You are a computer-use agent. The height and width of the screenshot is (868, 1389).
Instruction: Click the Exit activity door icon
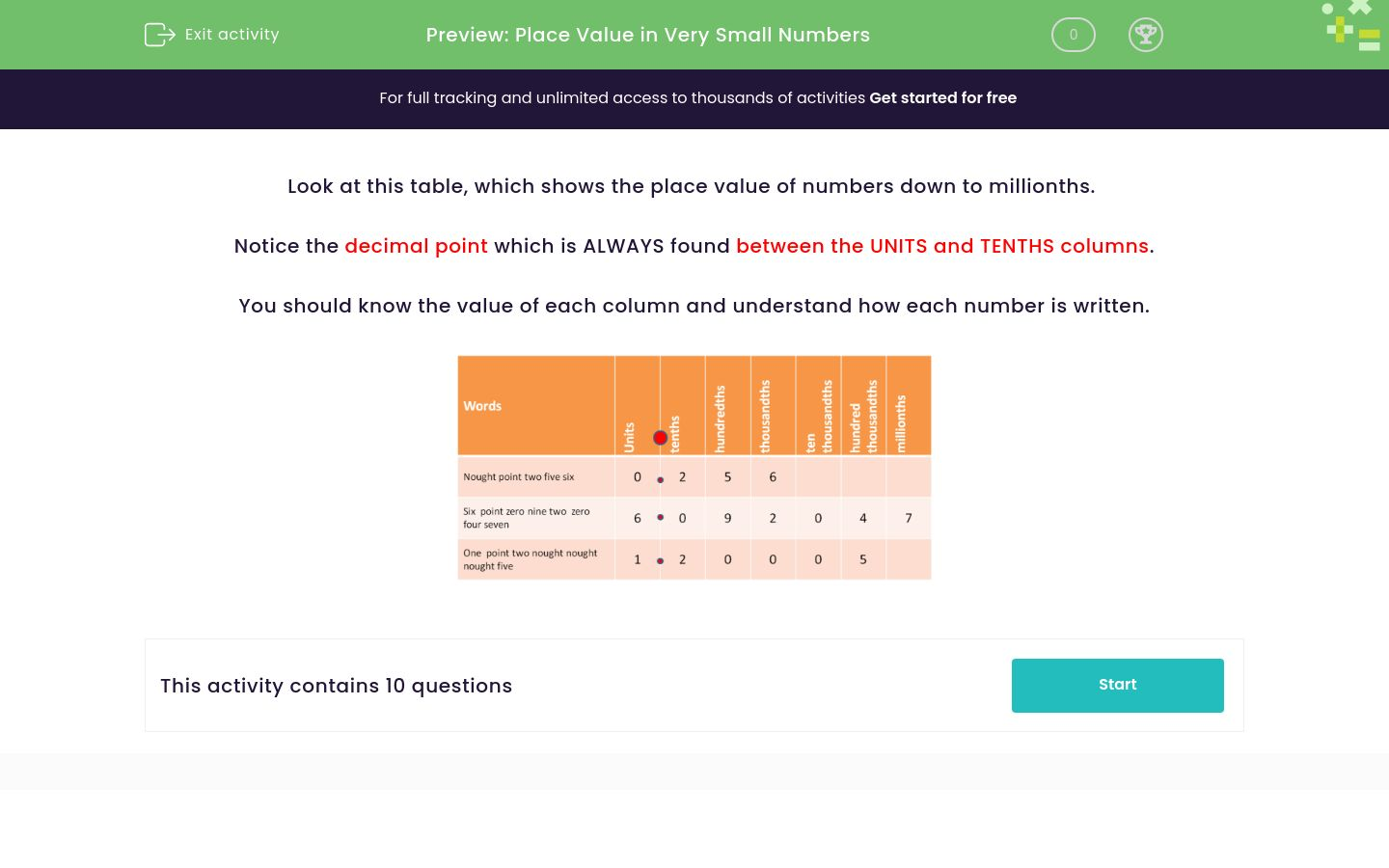160,35
